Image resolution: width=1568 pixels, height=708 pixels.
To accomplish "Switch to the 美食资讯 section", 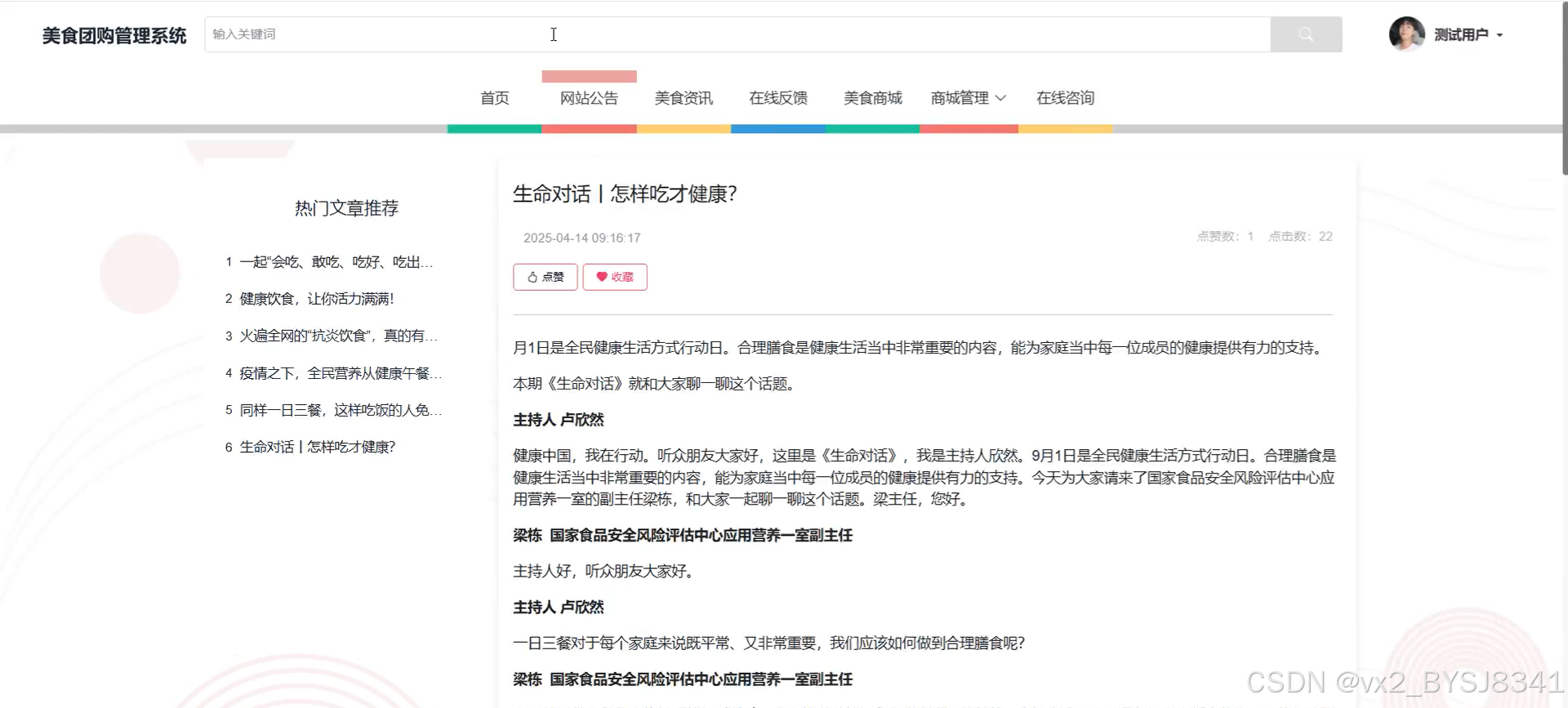I will pyautogui.click(x=684, y=98).
